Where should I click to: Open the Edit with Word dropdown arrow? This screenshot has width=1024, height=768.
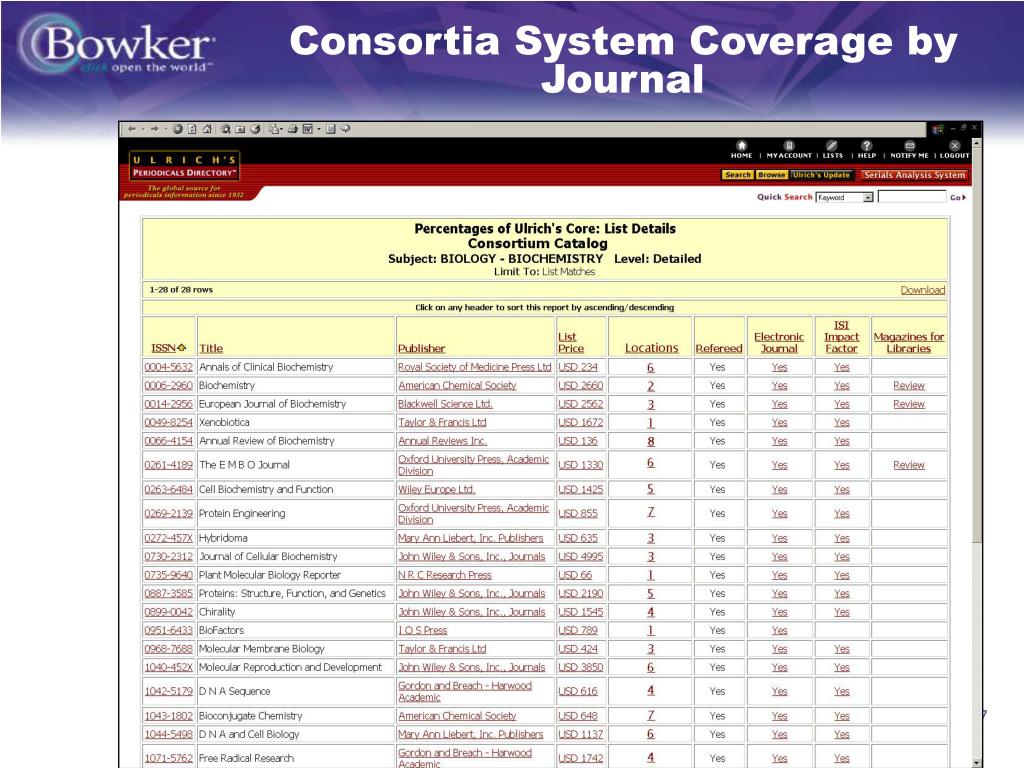pos(319,129)
